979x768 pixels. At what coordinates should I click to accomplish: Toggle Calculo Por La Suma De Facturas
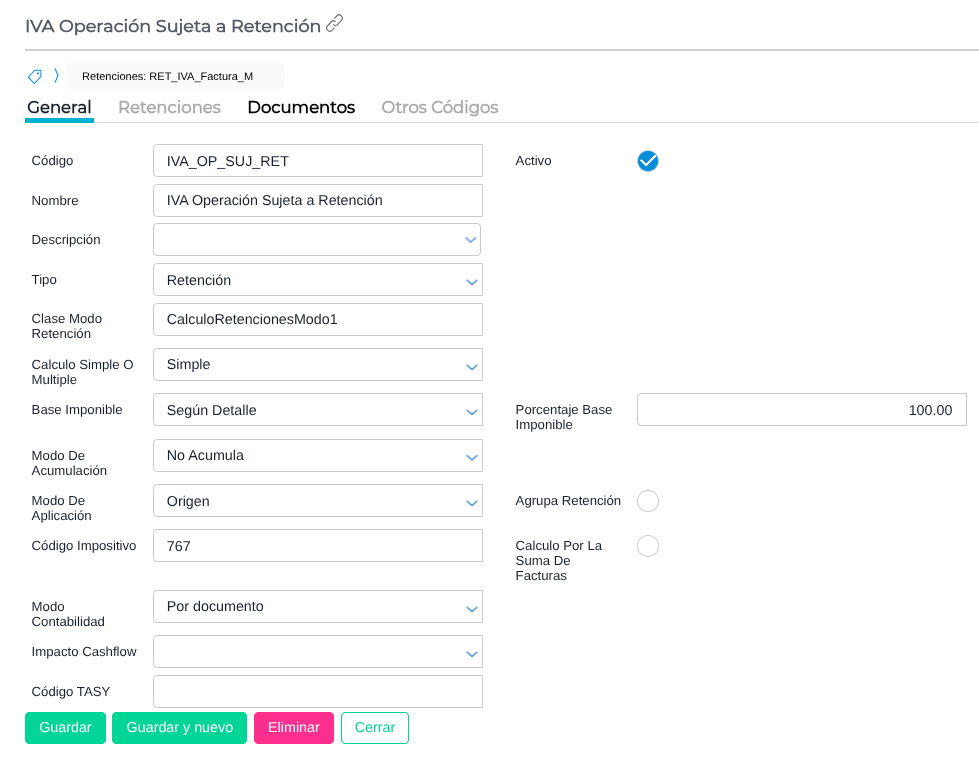click(x=648, y=546)
